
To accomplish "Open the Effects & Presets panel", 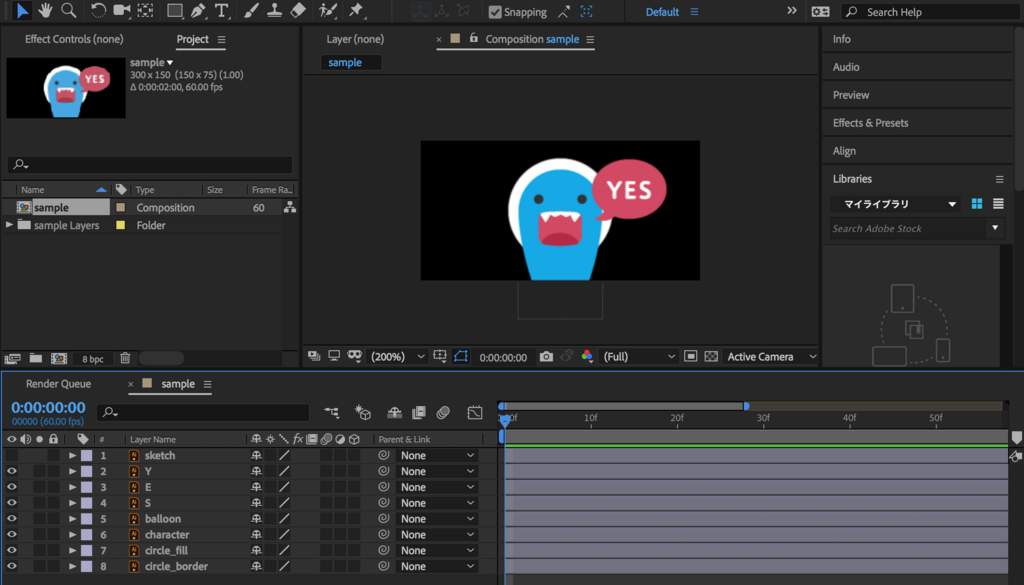I will pos(870,123).
